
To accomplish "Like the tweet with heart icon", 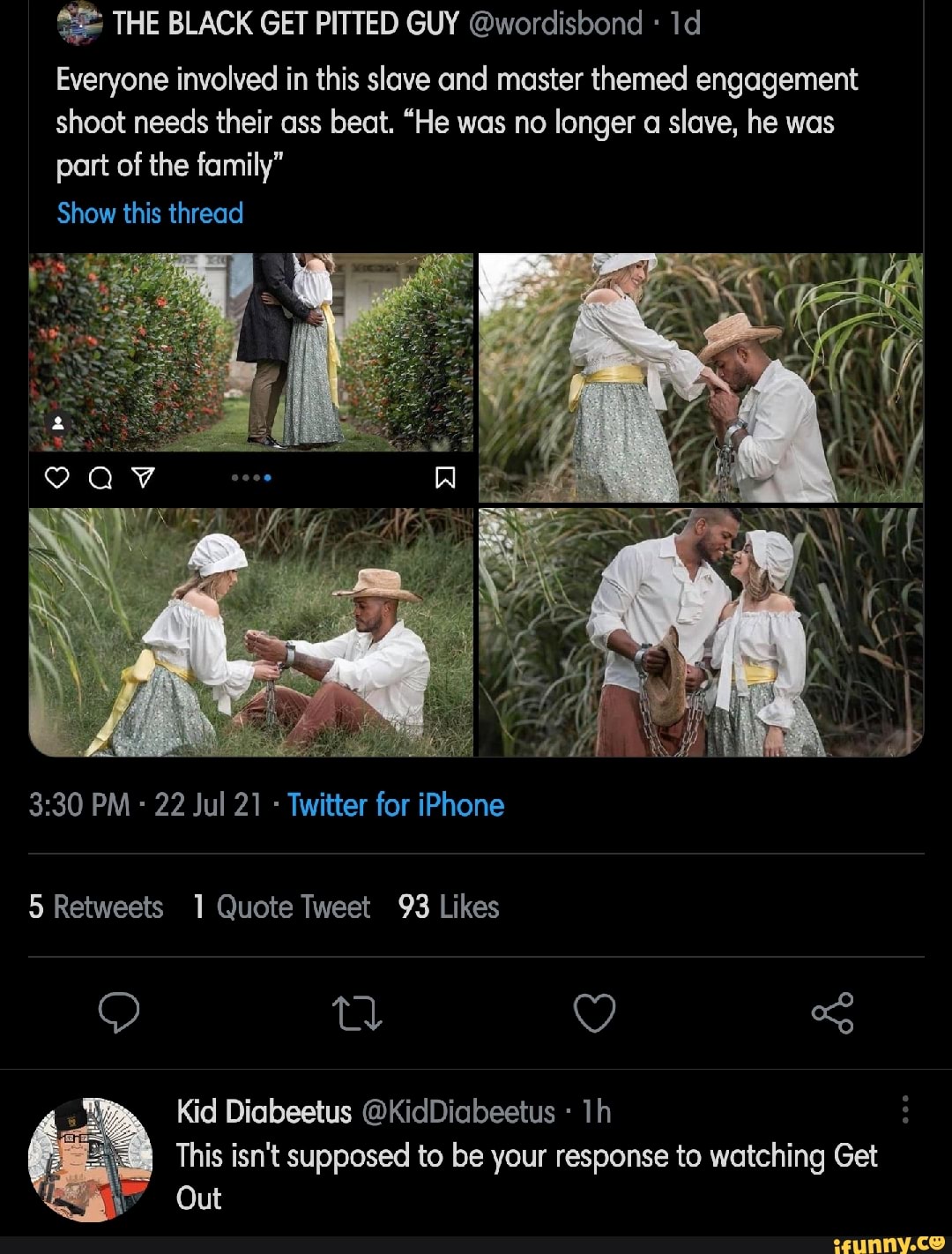I will (595, 1013).
